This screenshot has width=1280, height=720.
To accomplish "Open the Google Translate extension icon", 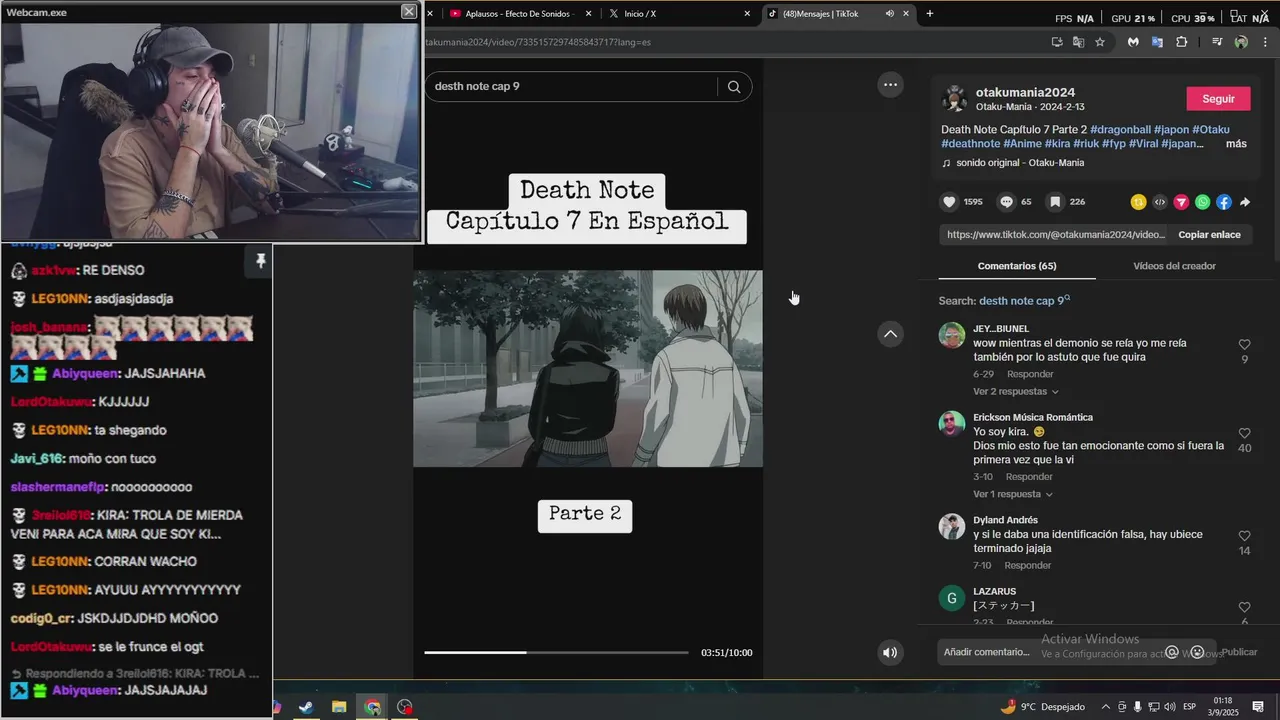I will pyautogui.click(x=1157, y=42).
